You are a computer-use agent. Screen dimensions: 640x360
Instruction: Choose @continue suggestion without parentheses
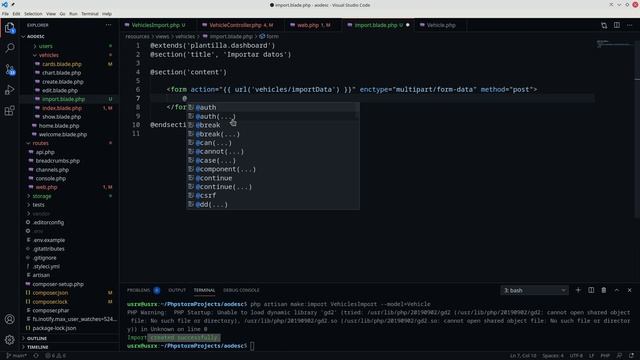[273, 178]
